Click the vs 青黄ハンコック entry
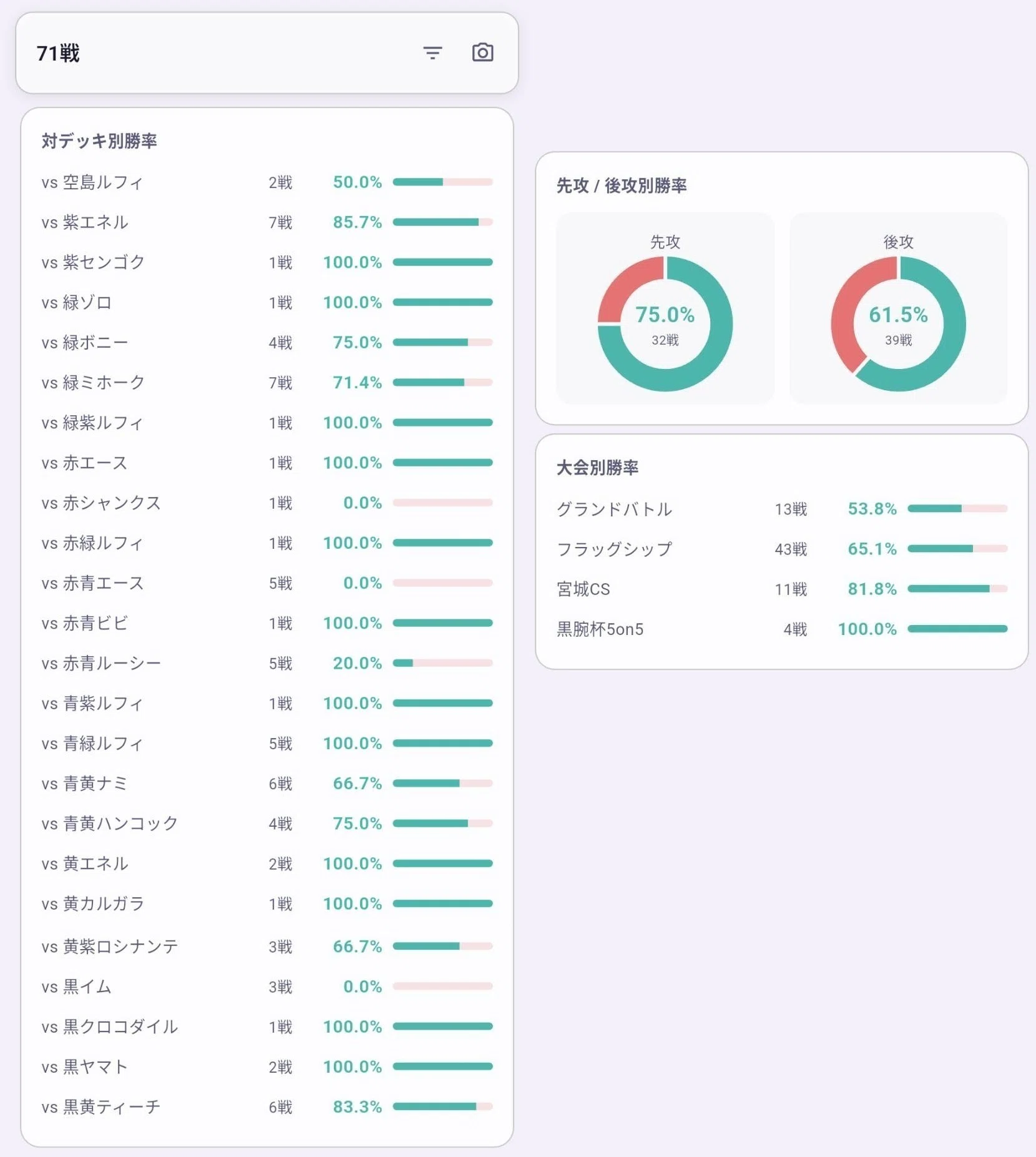 point(267,824)
